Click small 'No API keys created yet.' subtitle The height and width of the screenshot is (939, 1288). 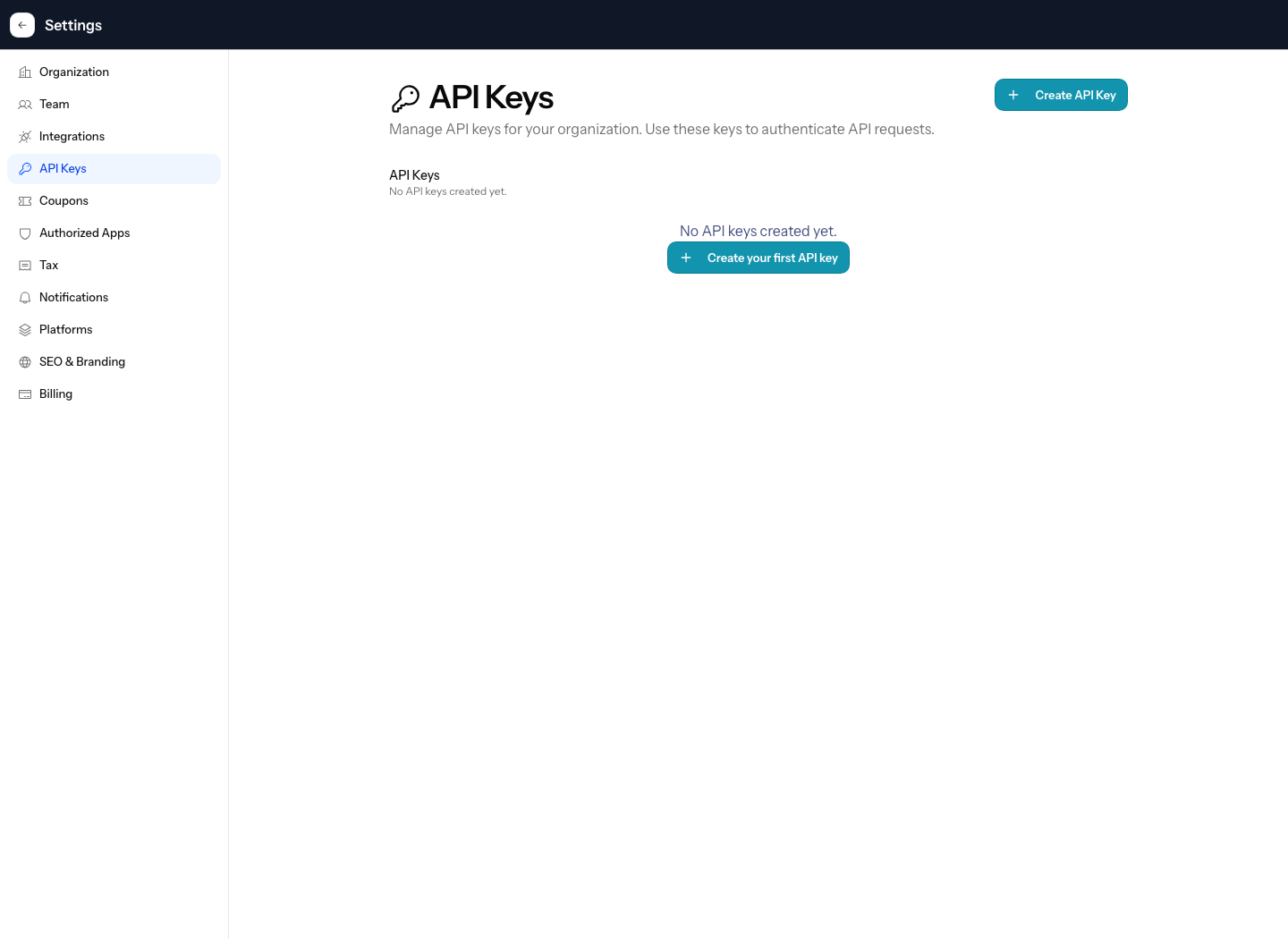coord(448,191)
